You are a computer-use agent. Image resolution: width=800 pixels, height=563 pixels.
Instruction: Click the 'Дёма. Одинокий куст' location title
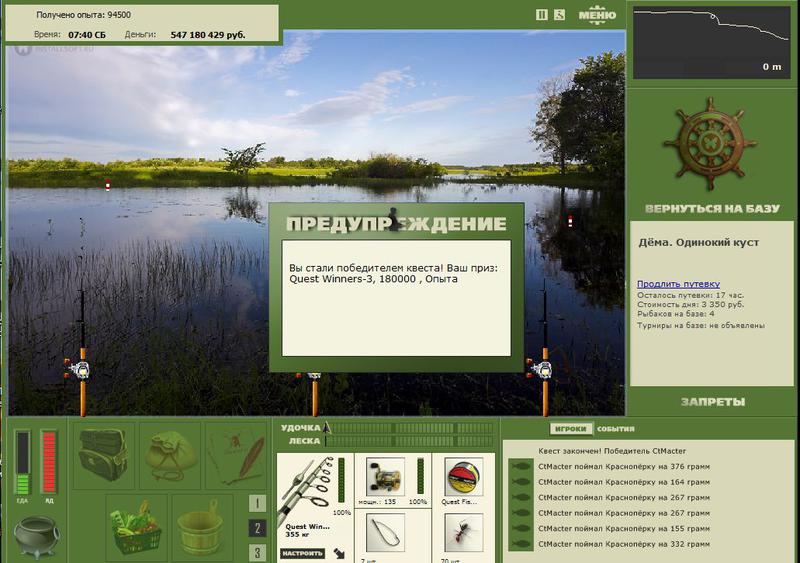pos(698,242)
